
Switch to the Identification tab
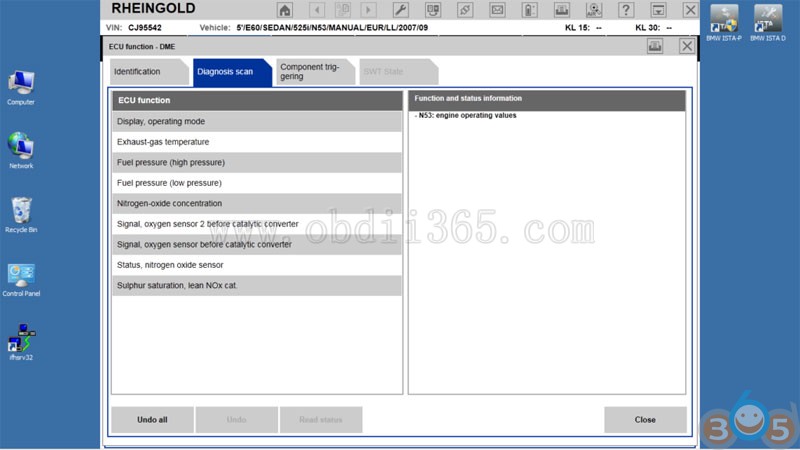point(149,72)
